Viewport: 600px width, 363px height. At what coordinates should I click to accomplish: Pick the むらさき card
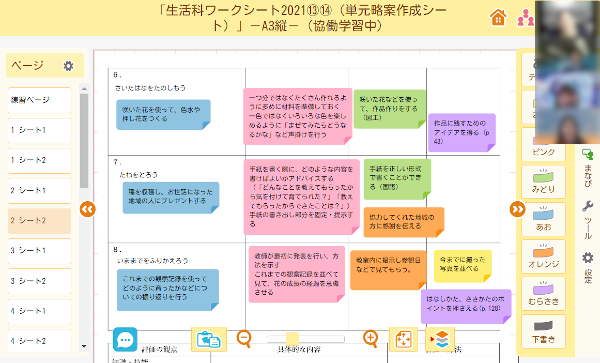543,293
